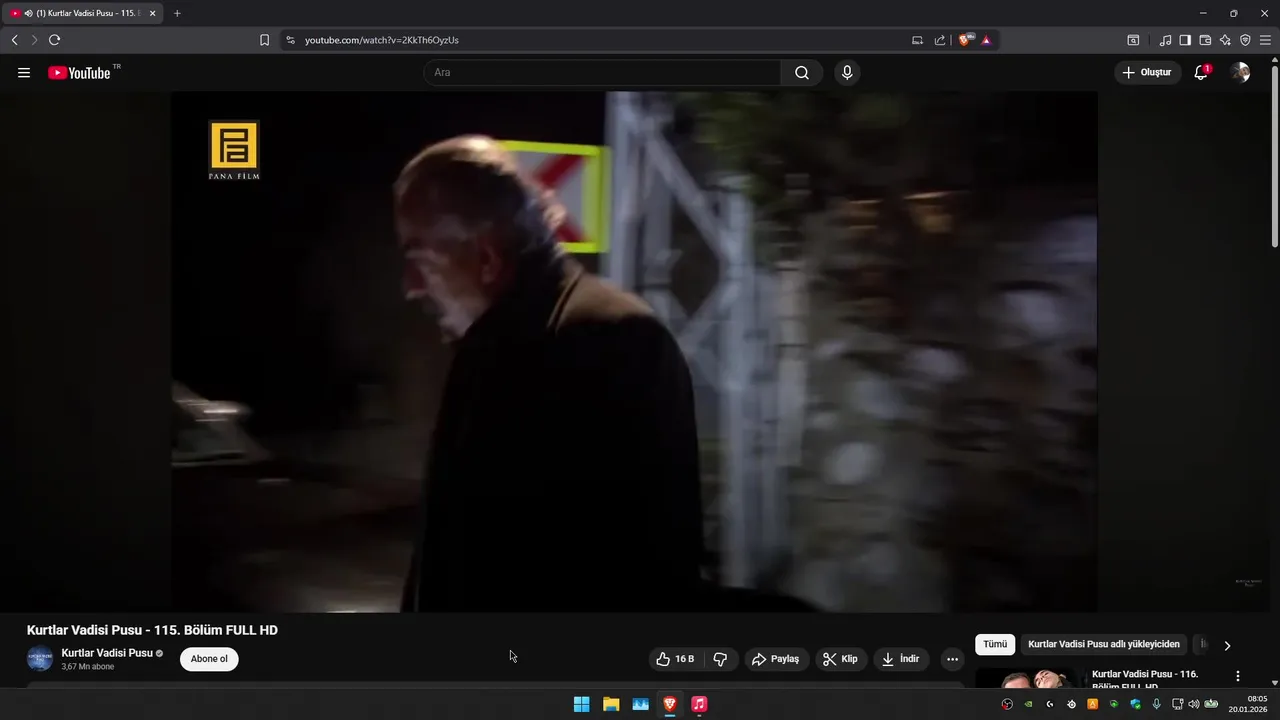Screen dimensions: 1280x720
Task: Open the account avatar menu
Action: coord(1241,73)
